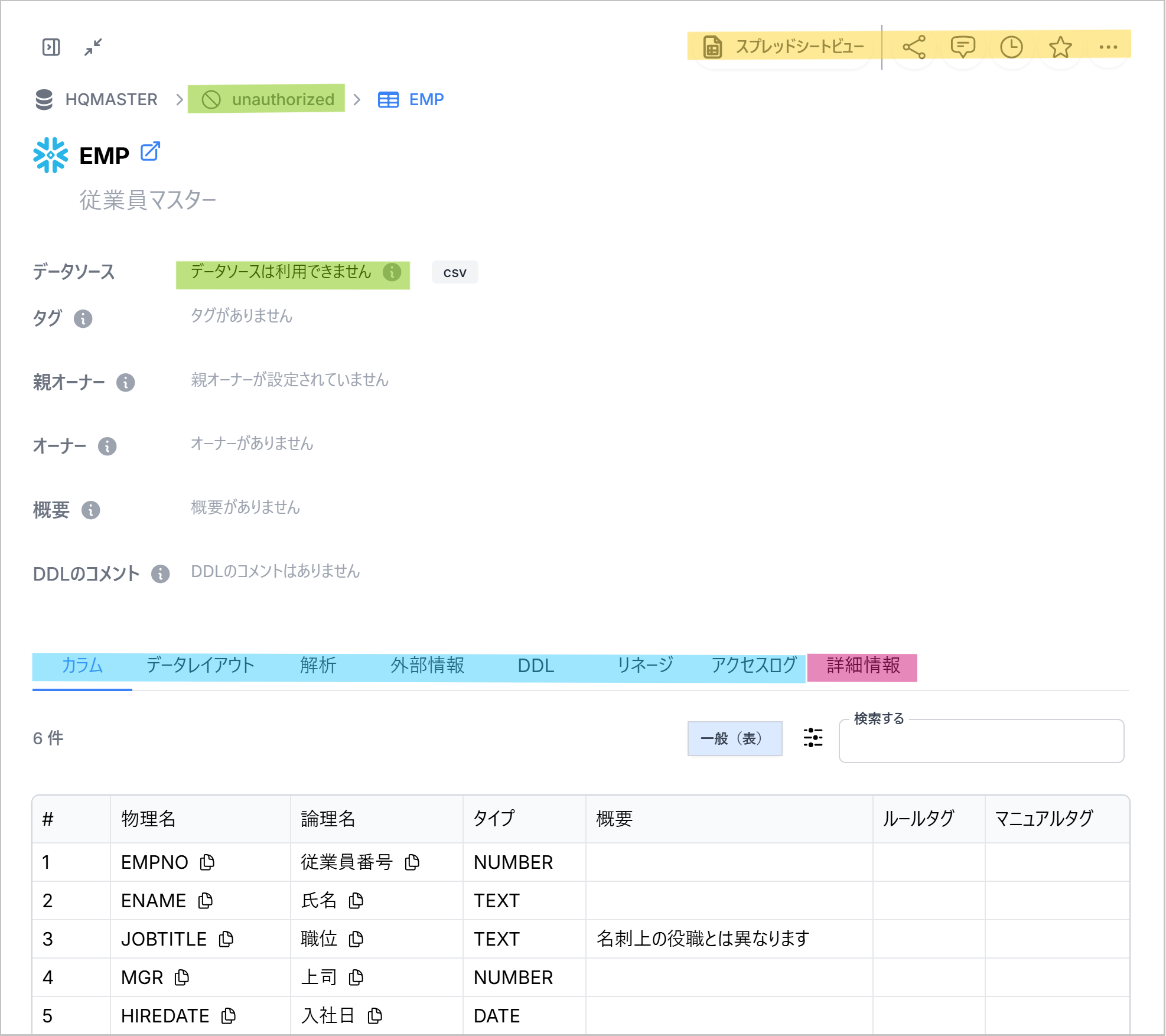Viewport: 1166px width, 1036px height.
Task: Click DDLのコメントはありません placeholder
Action: [x=275, y=571]
